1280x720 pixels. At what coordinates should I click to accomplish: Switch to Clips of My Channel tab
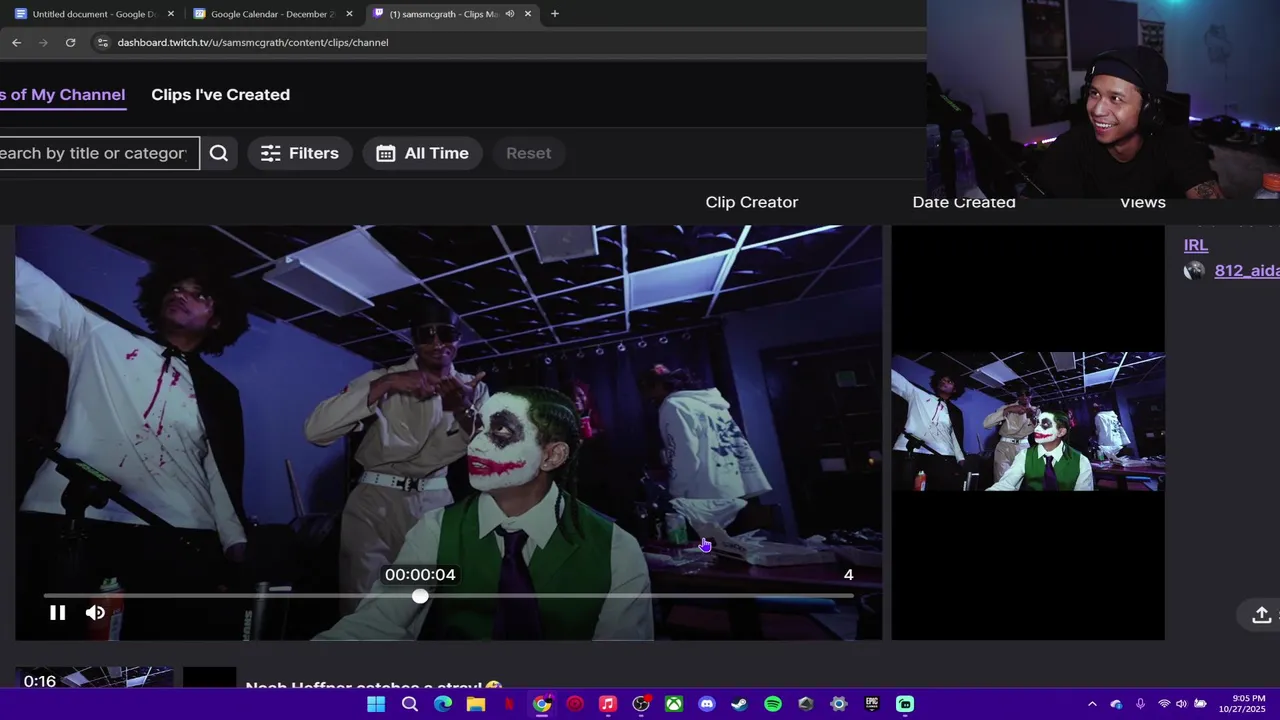[x=62, y=94]
